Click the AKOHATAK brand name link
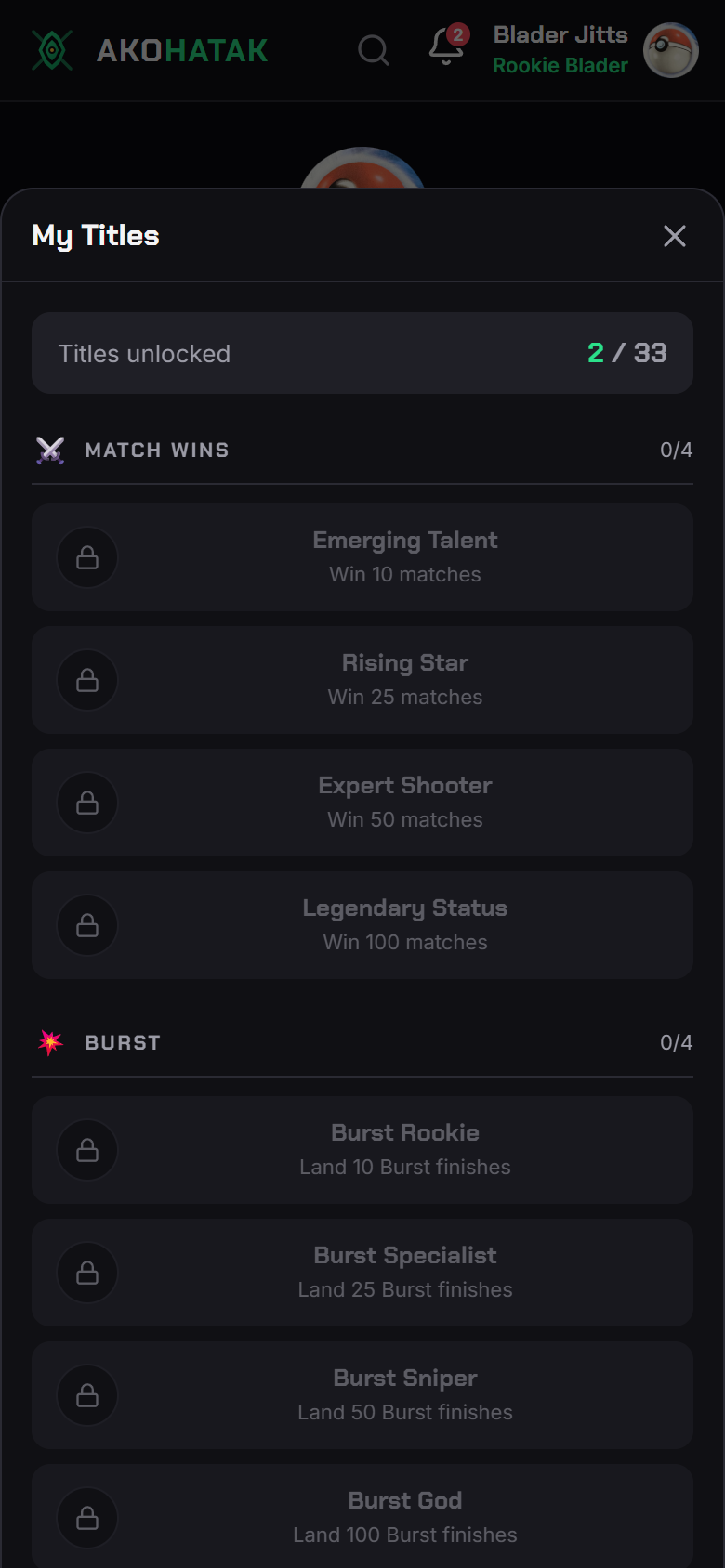 pyautogui.click(x=182, y=50)
